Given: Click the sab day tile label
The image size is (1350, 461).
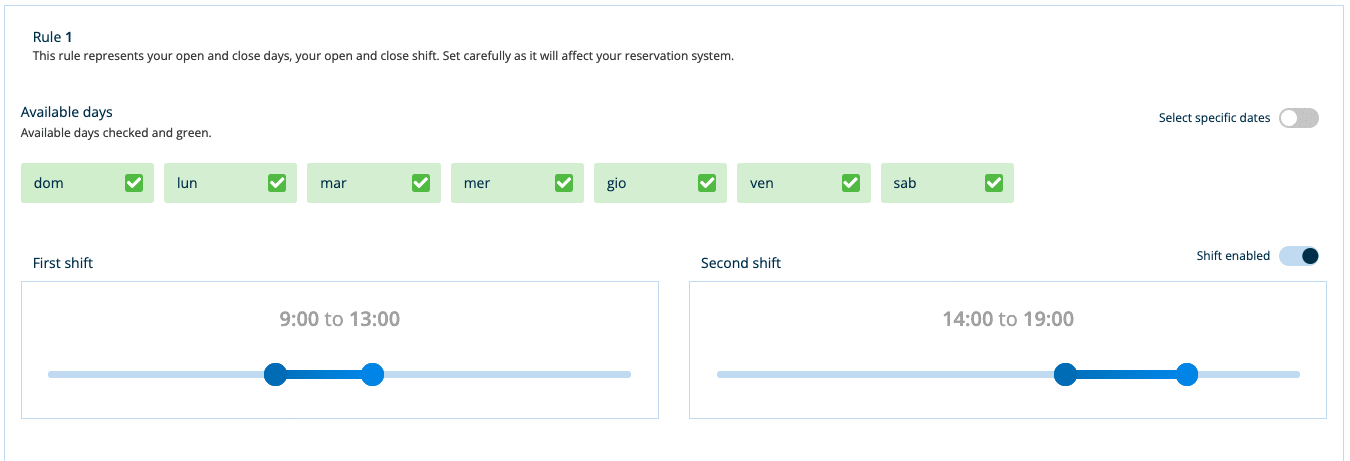Looking at the screenshot, I should (905, 183).
